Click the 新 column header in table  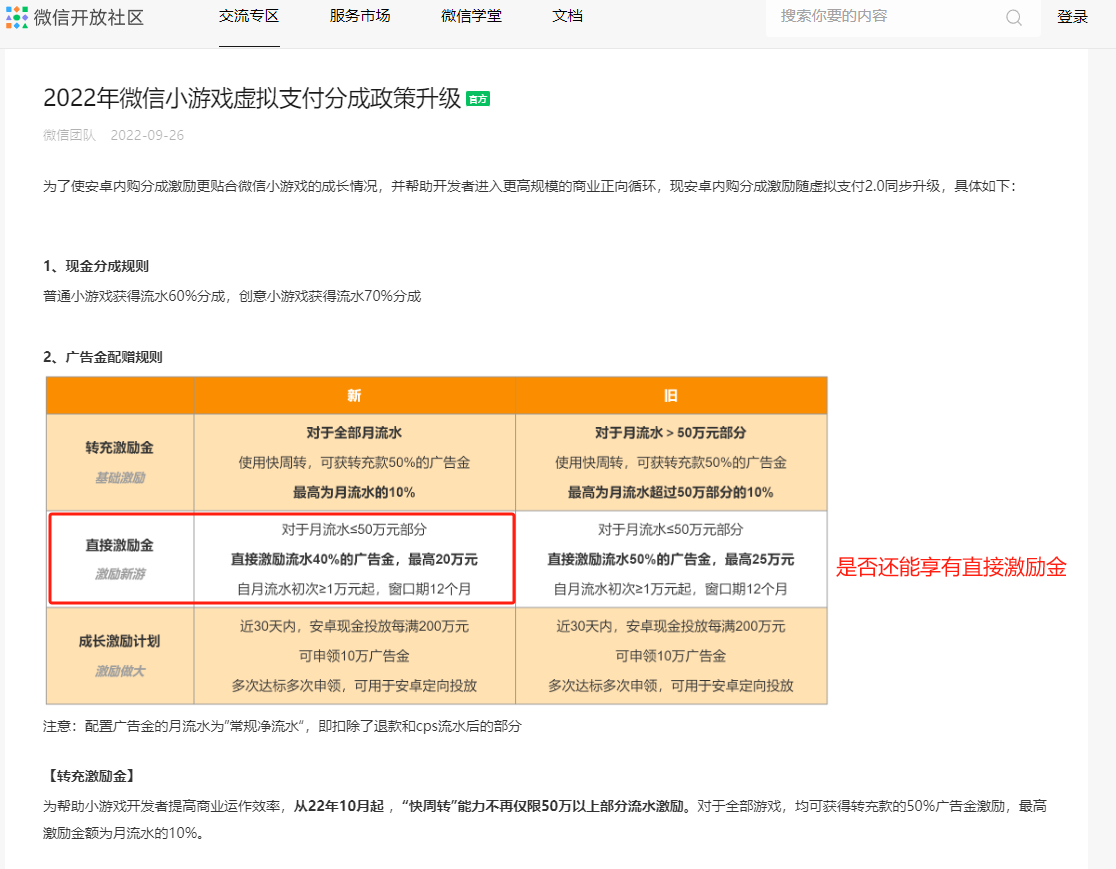354,396
